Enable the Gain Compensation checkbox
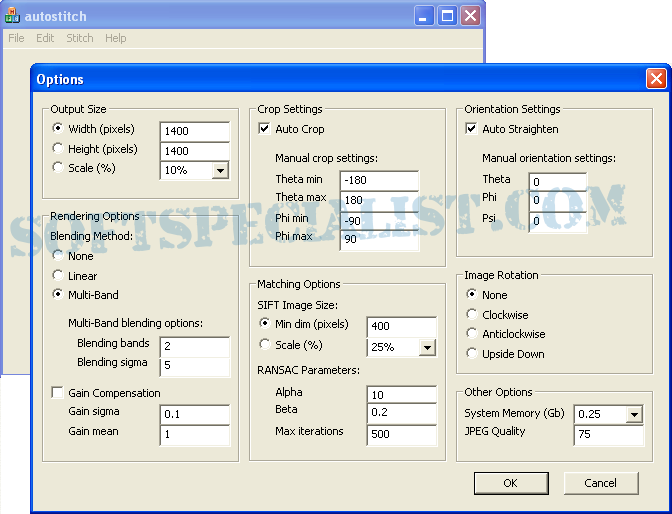 58,393
